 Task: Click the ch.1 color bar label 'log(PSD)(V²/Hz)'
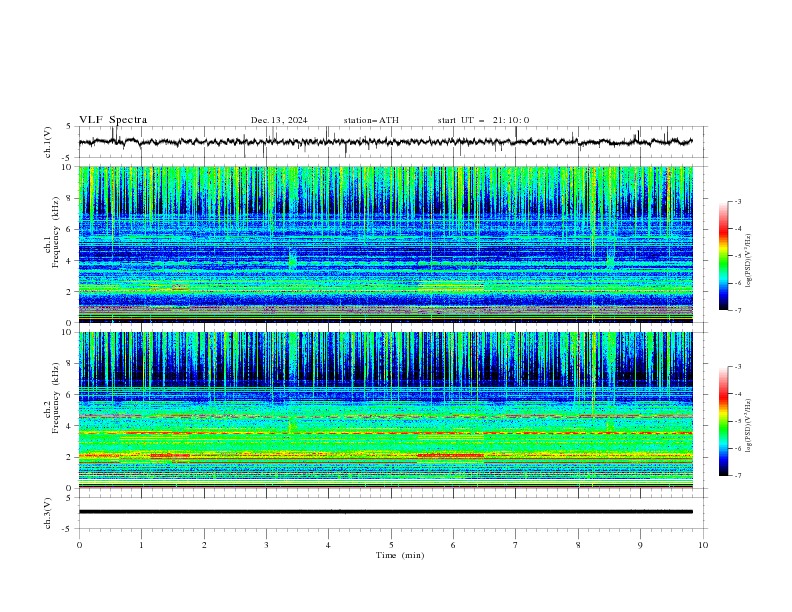748,261
